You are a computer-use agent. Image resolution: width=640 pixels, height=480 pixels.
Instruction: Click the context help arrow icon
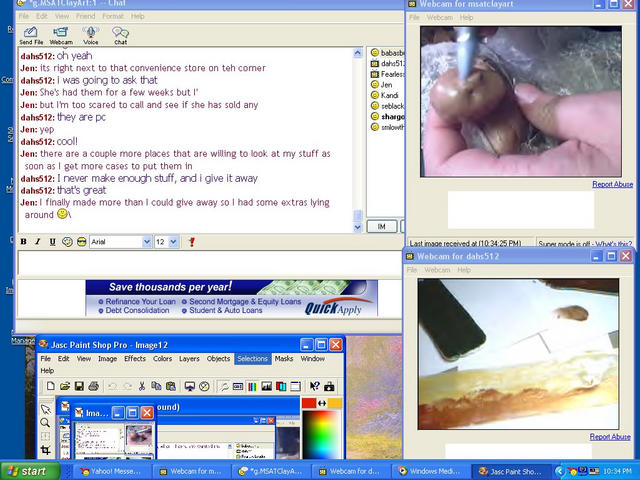click(315, 386)
